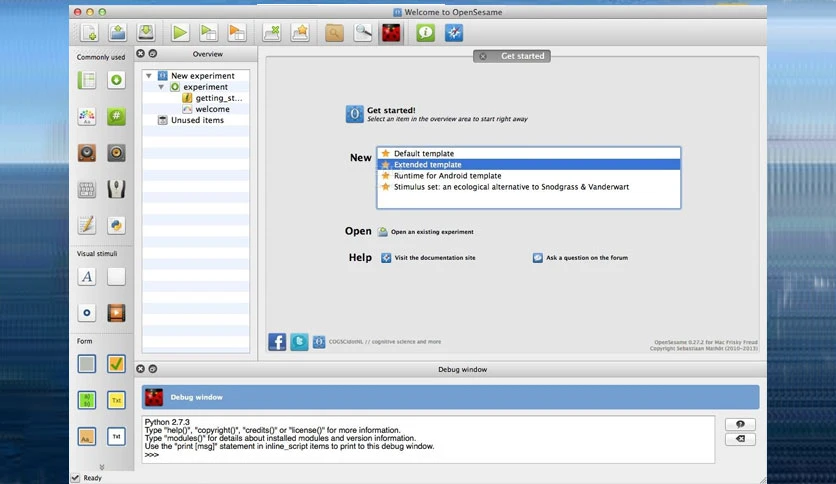This screenshot has width=836, height=484.
Task: Close all tabs using the toolbar icon
Action: [271, 33]
